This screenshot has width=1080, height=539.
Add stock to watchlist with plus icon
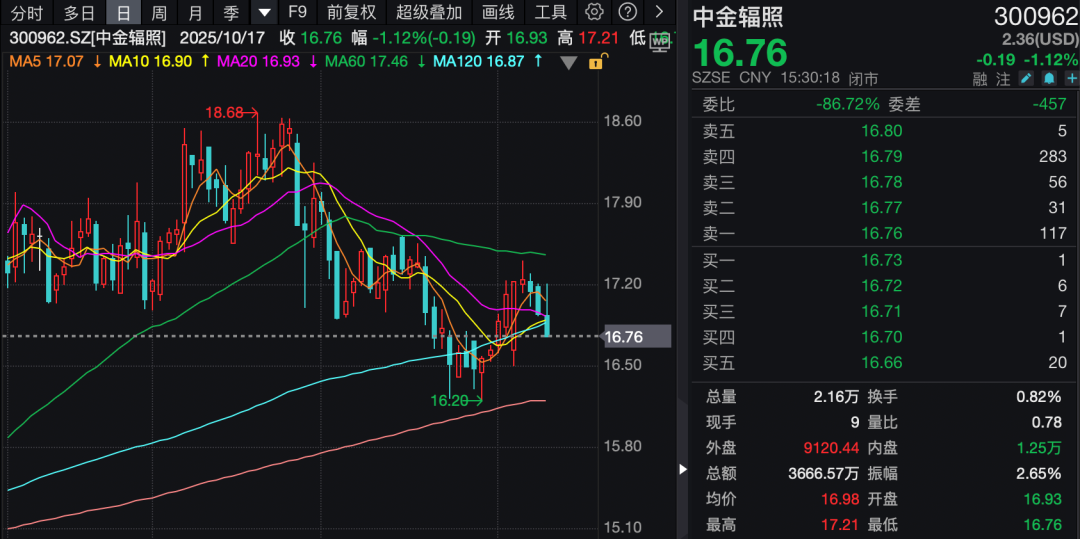click(1070, 79)
